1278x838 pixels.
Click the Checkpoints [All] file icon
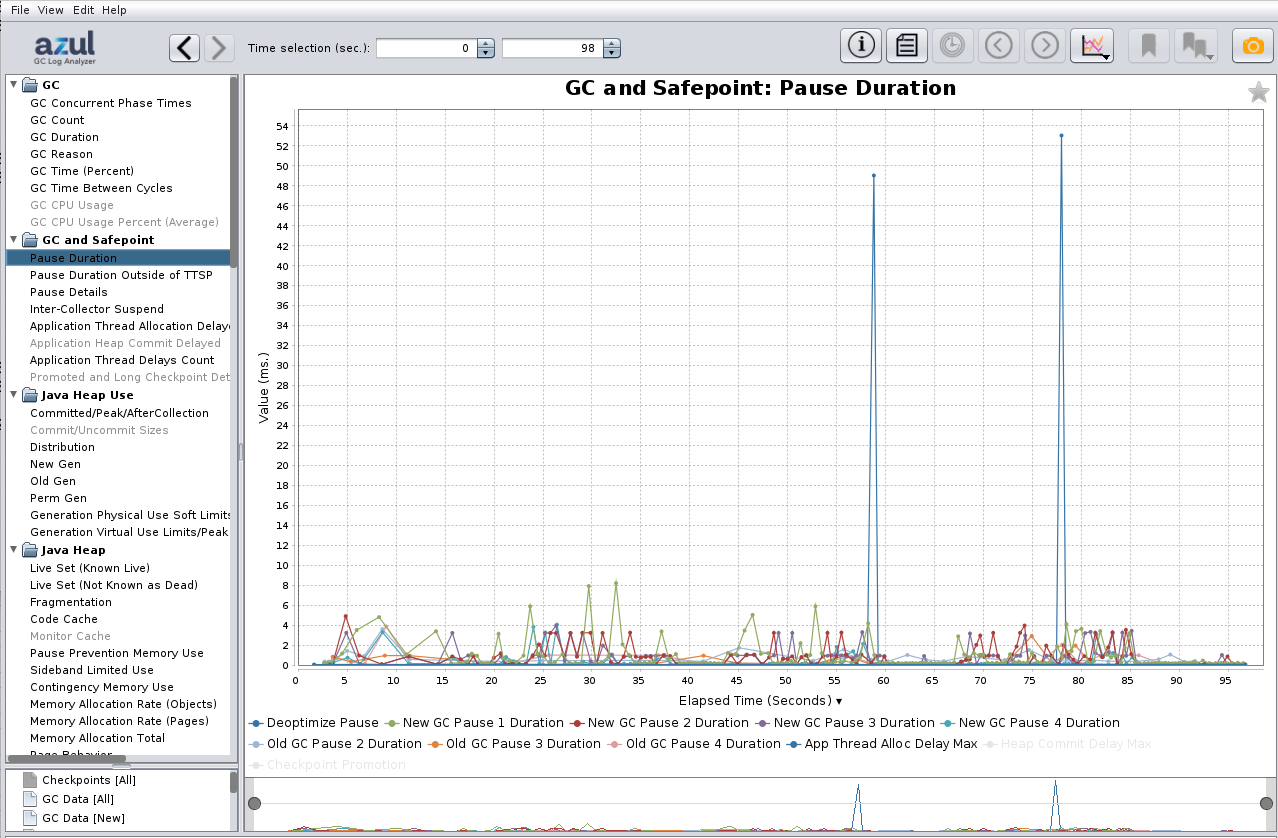[29, 780]
